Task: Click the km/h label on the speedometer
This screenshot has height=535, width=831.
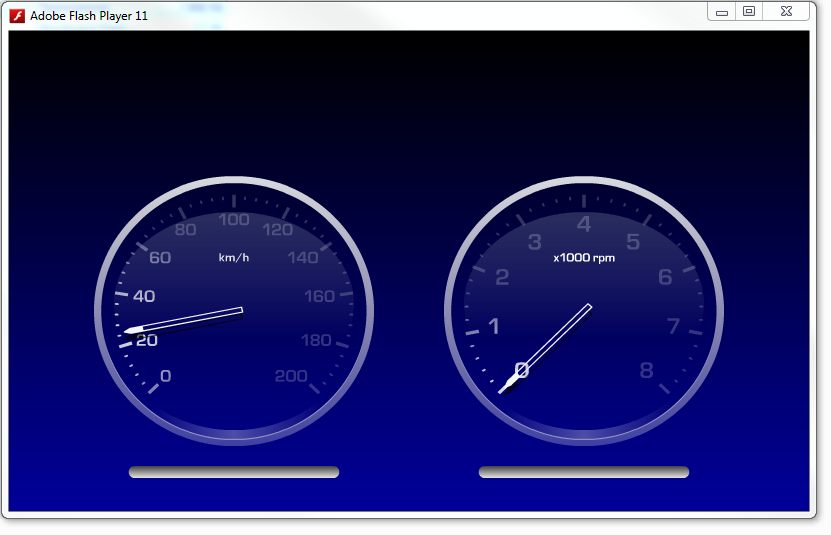Action: click(x=234, y=258)
